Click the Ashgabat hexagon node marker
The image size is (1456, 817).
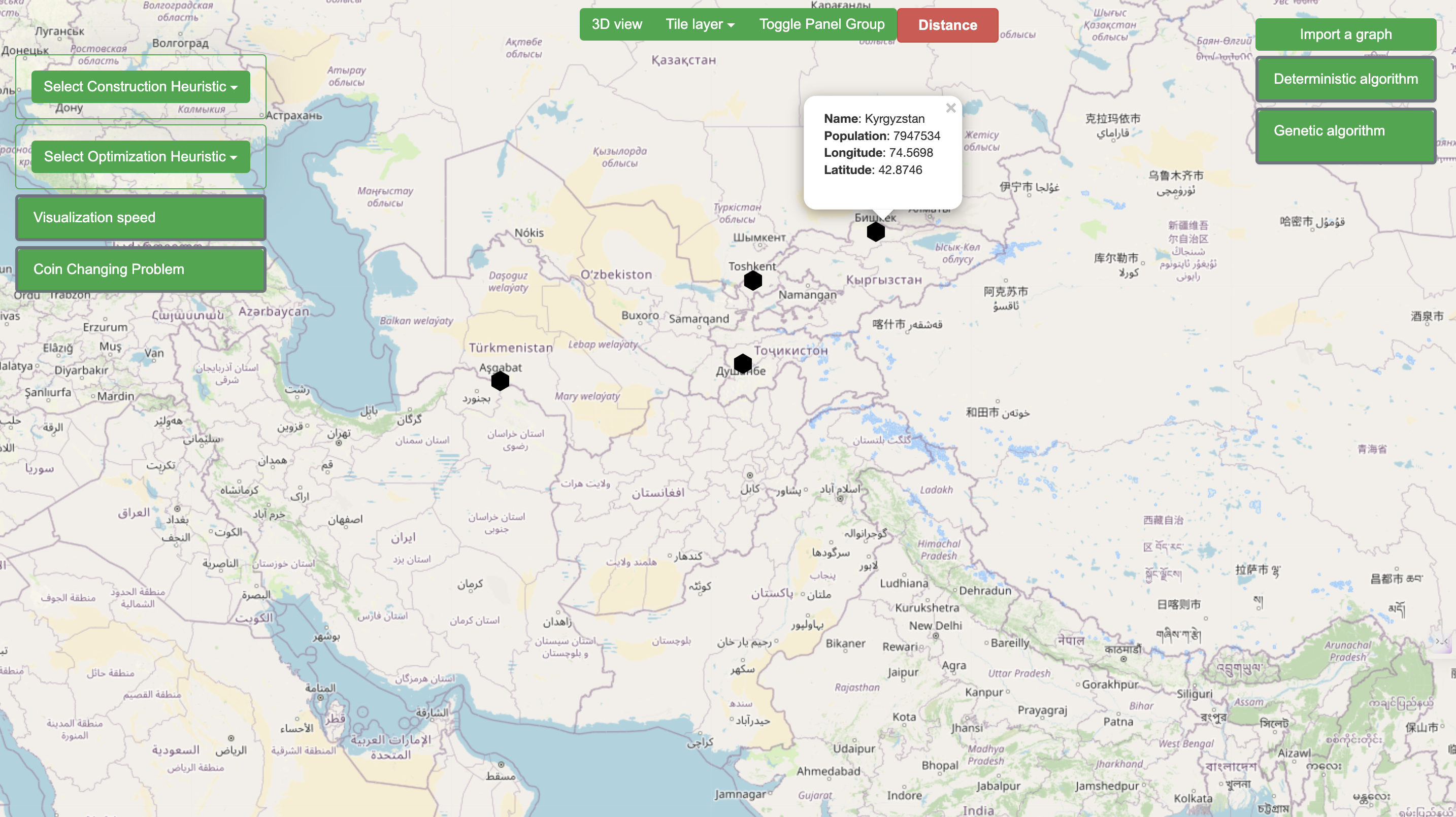[500, 381]
